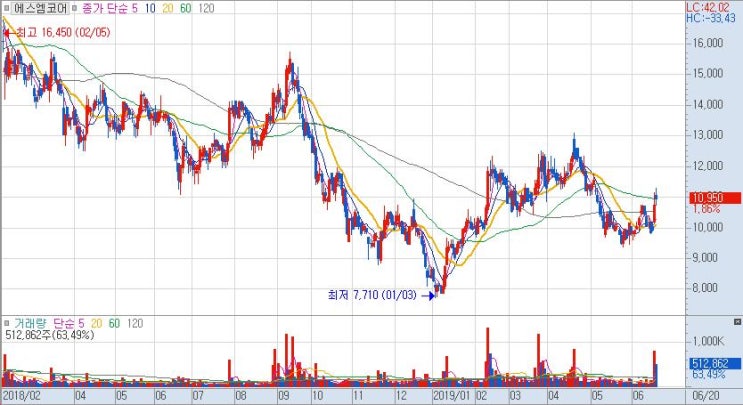This screenshot has height=405, width=743.
Task: Click the 08 month marker on date axis
Action: (240, 396)
